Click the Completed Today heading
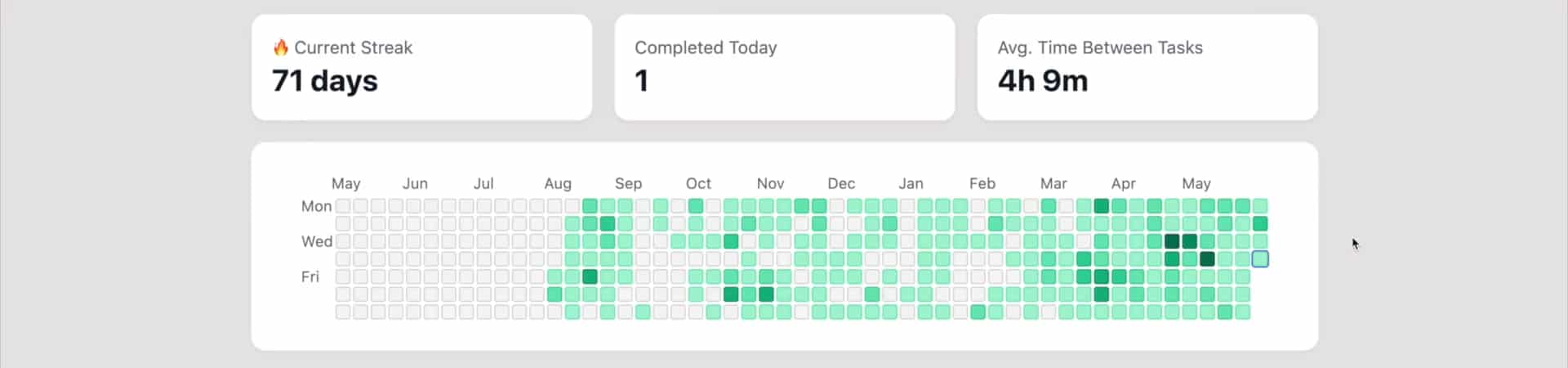 coord(706,47)
